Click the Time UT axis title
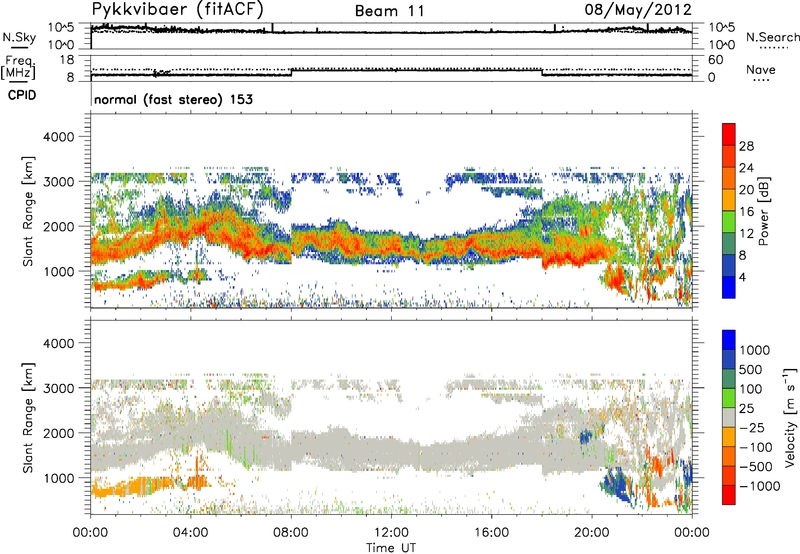This screenshot has height=554, width=800. click(x=391, y=548)
